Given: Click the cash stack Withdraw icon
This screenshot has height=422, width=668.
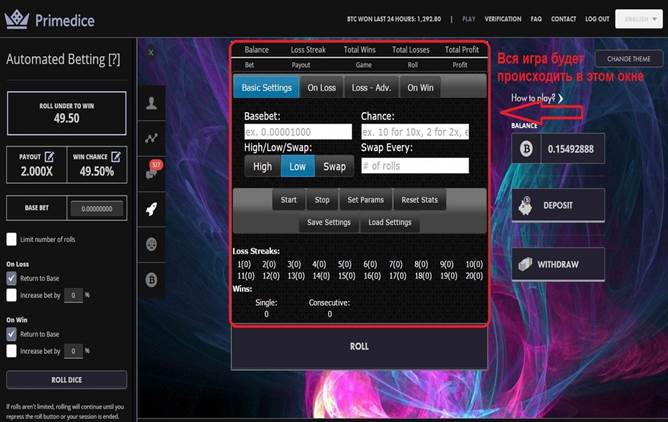Looking at the screenshot, I should (x=525, y=264).
